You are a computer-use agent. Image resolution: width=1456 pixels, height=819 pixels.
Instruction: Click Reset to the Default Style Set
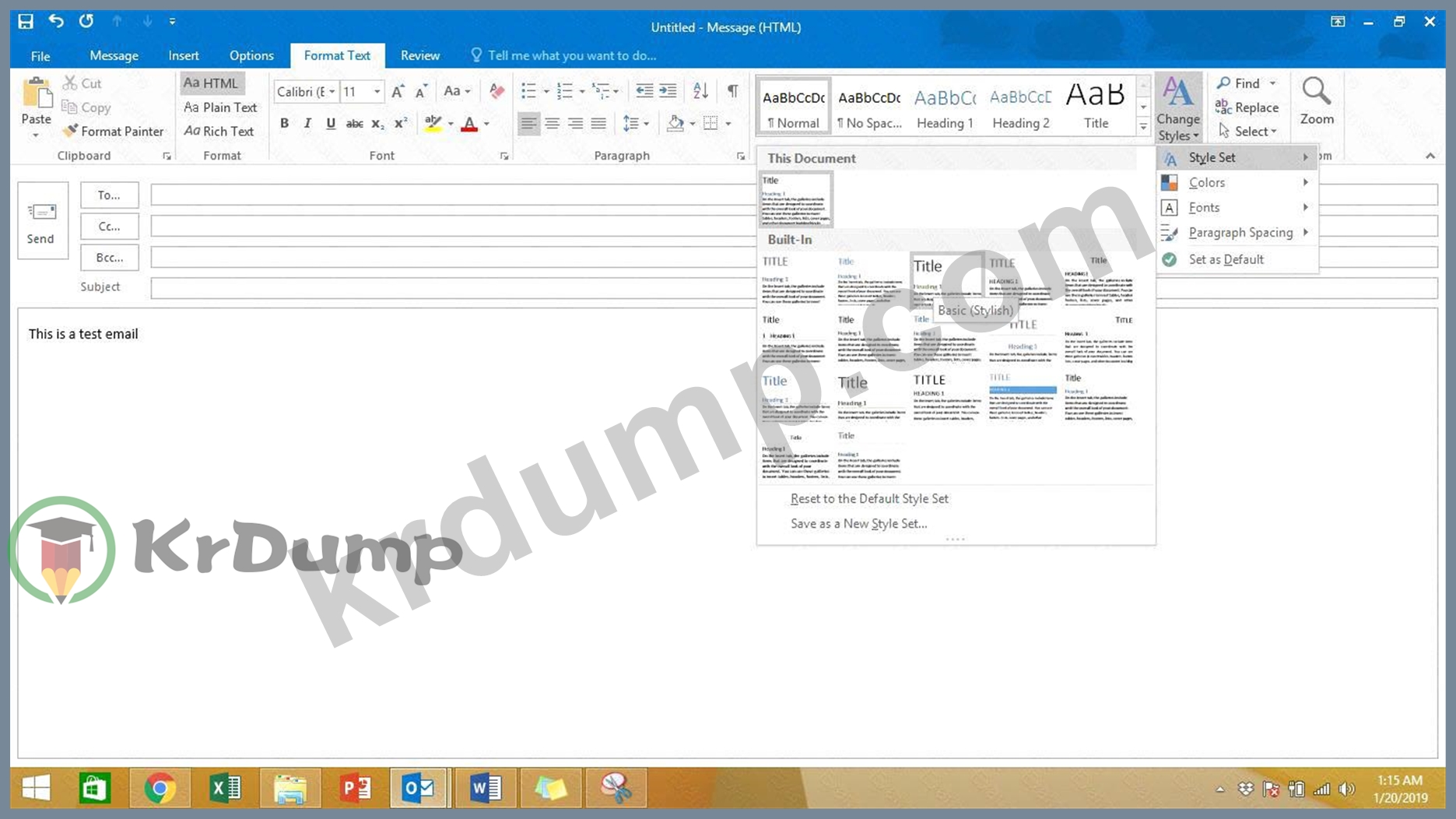pyautogui.click(x=869, y=498)
